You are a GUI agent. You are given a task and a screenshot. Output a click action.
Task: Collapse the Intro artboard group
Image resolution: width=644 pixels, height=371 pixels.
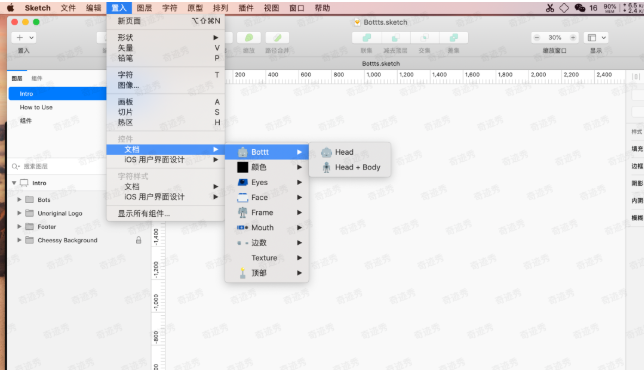pyautogui.click(x=14, y=183)
